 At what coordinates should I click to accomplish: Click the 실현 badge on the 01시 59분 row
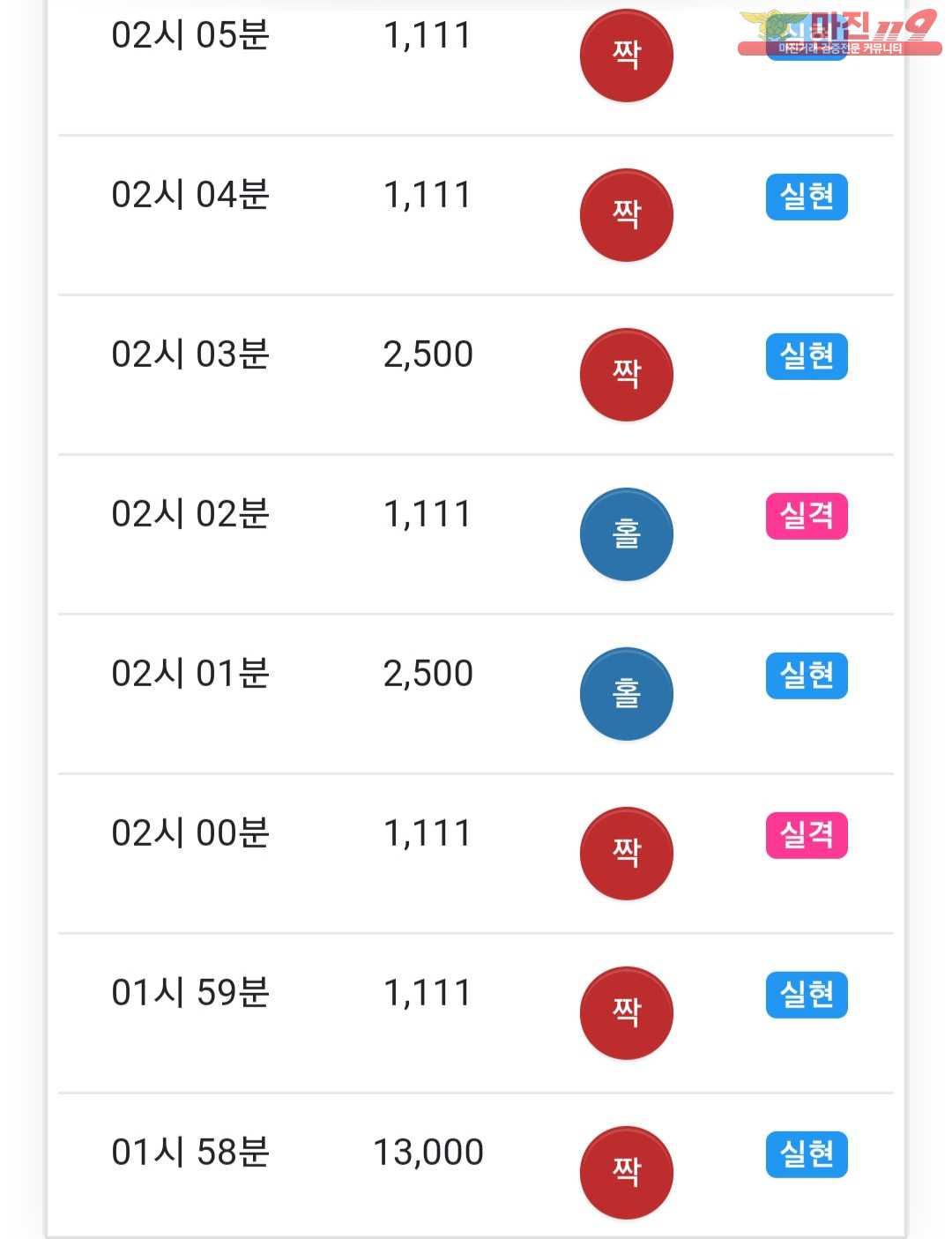tap(807, 995)
